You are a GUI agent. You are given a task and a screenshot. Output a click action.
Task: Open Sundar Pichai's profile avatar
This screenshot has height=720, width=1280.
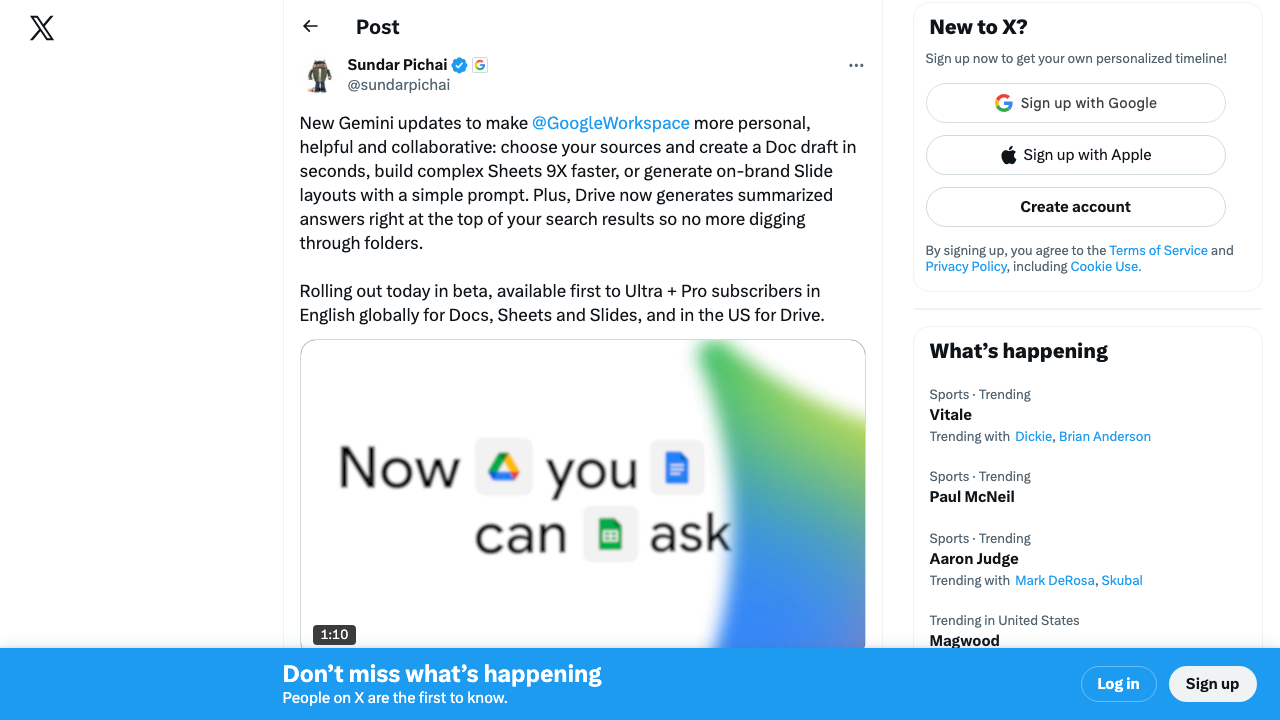click(x=319, y=75)
